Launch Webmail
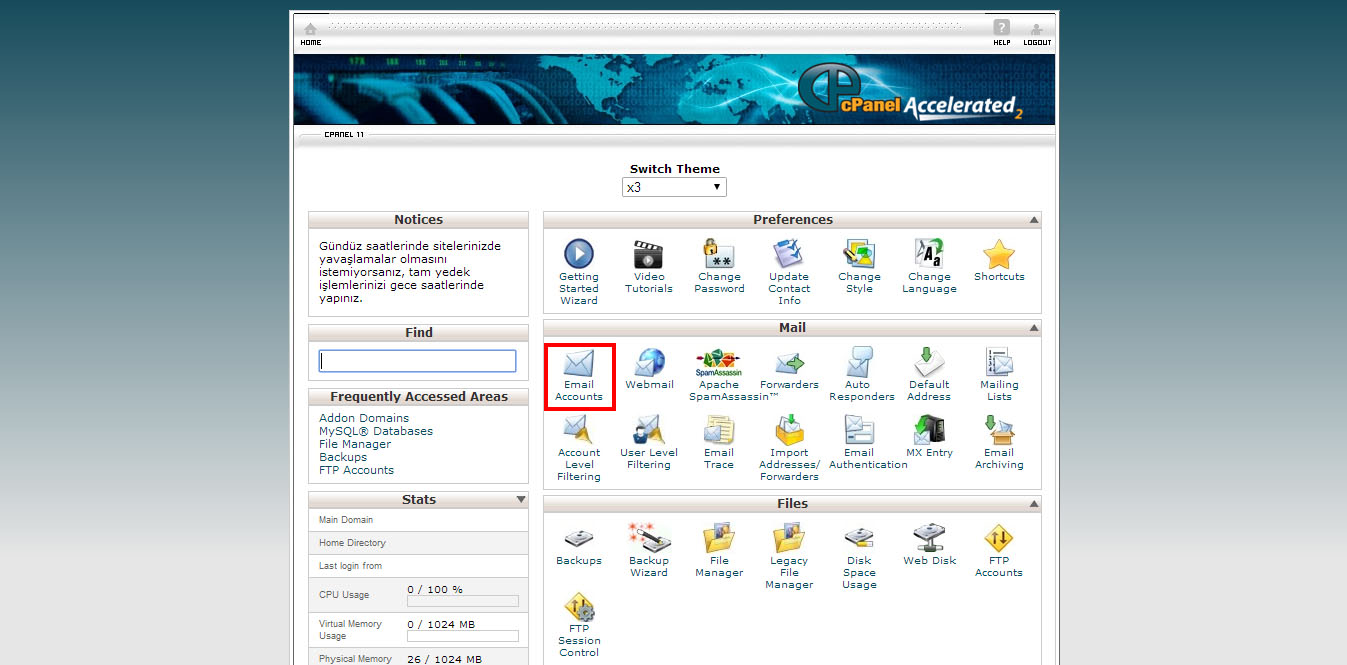The height and width of the screenshot is (665, 1347). (x=649, y=368)
